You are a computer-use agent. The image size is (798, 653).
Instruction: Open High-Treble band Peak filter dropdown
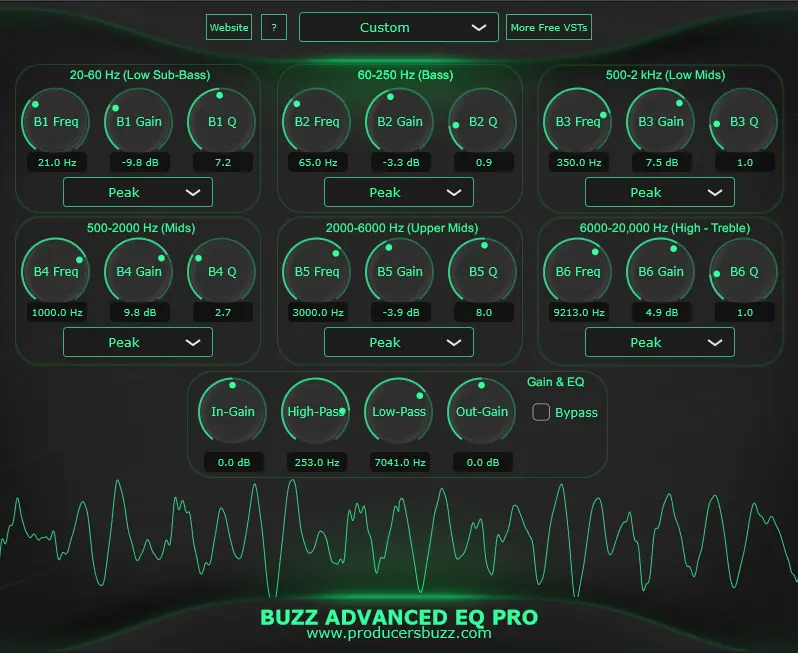point(660,342)
